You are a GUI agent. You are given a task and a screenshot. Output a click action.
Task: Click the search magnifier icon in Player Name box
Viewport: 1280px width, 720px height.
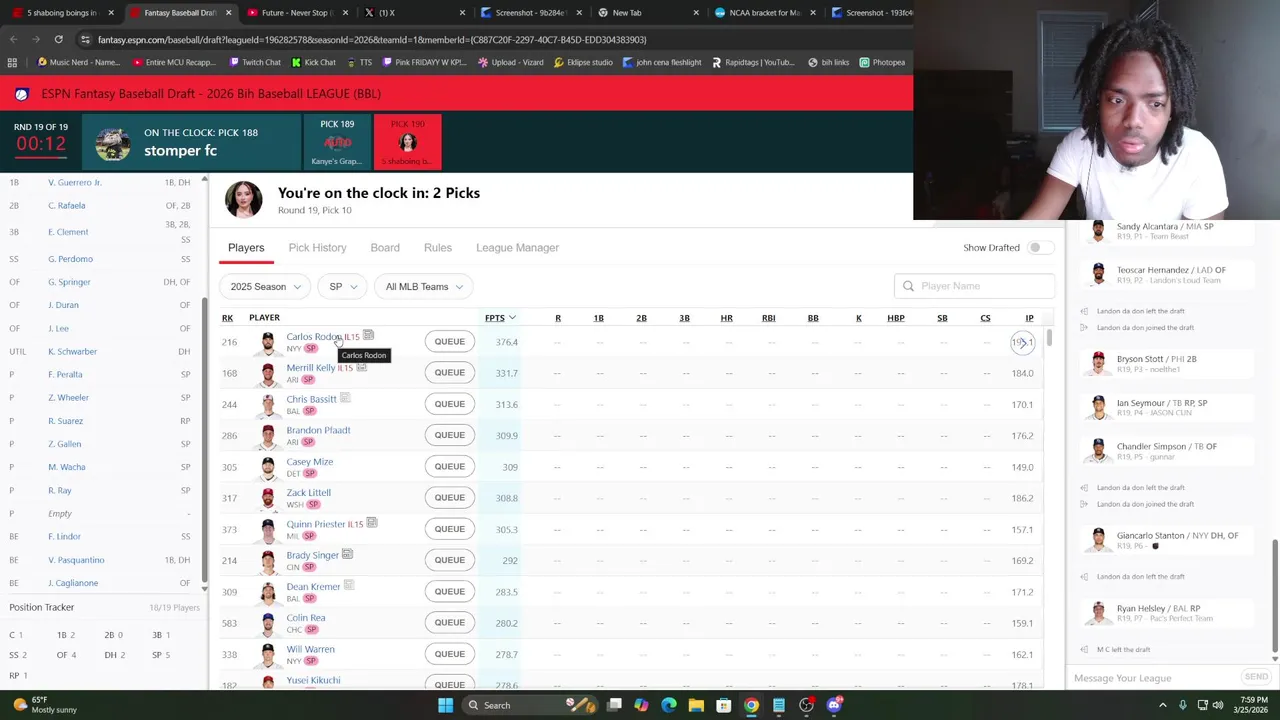point(908,286)
